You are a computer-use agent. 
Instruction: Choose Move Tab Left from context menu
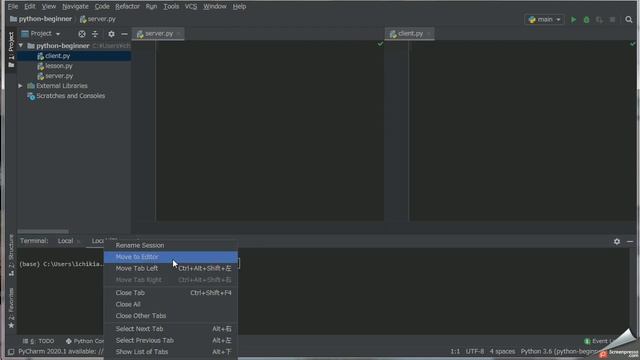pos(171,268)
